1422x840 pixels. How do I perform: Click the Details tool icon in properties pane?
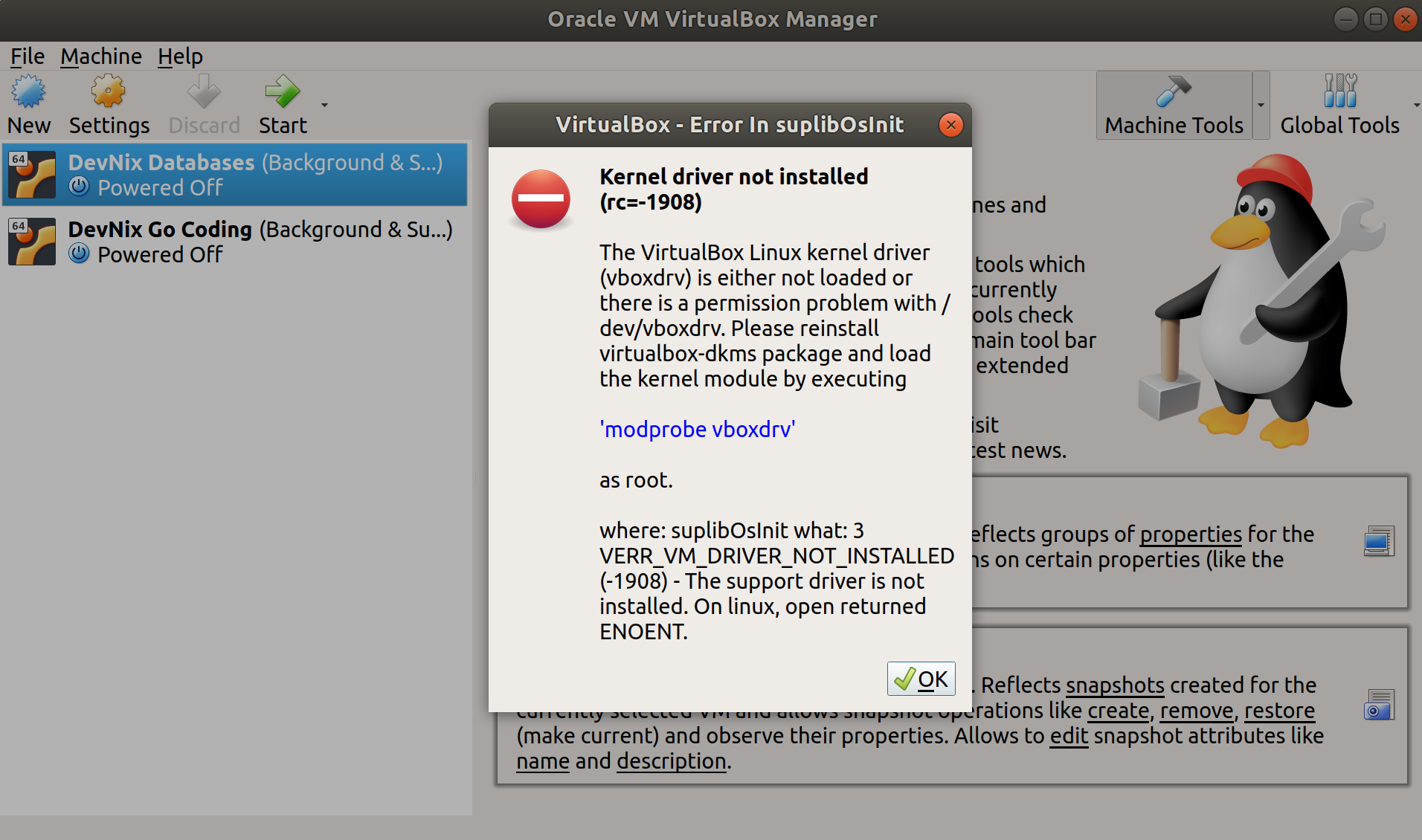[1379, 541]
